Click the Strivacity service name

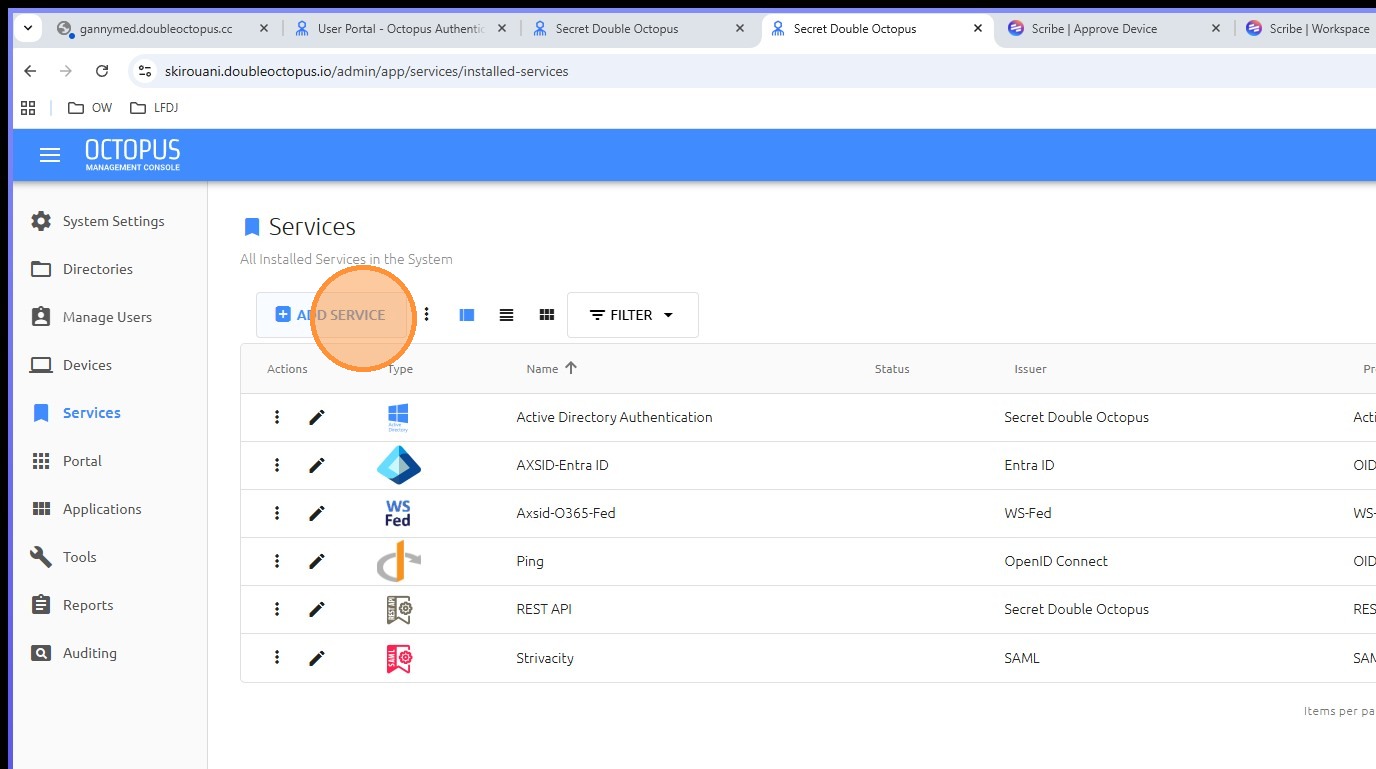pyautogui.click(x=545, y=658)
